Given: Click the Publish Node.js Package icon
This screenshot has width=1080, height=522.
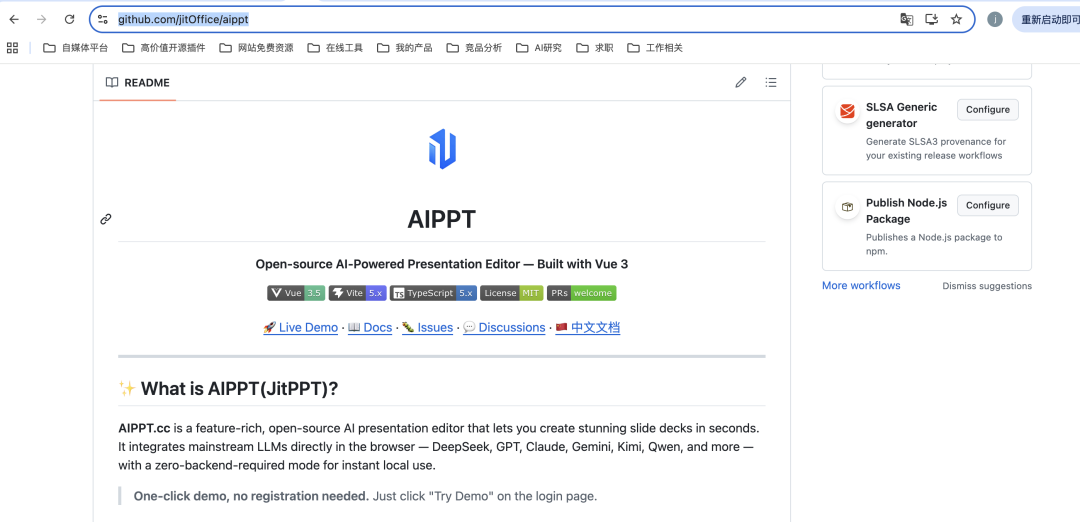Looking at the screenshot, I should [x=847, y=207].
